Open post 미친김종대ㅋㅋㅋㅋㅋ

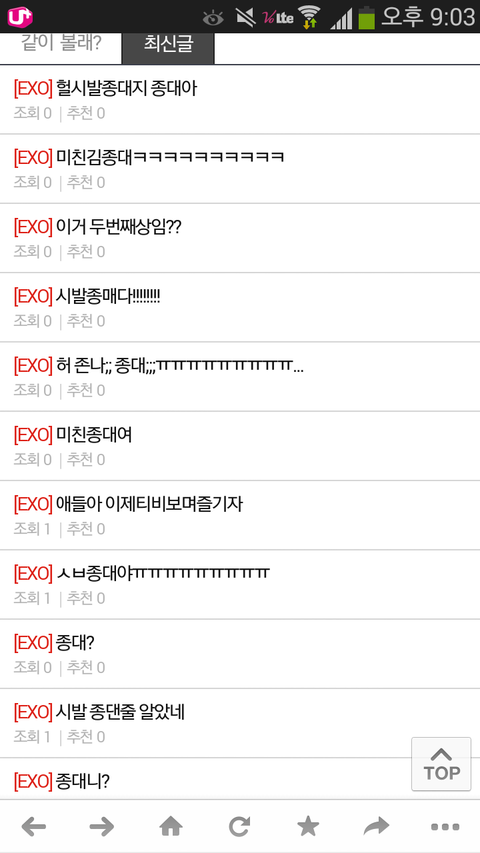pyautogui.click(x=240, y=169)
